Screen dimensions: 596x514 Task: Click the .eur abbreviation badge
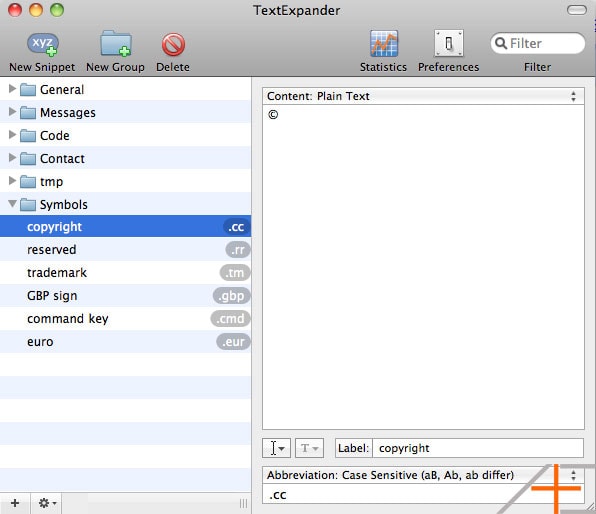point(233,342)
